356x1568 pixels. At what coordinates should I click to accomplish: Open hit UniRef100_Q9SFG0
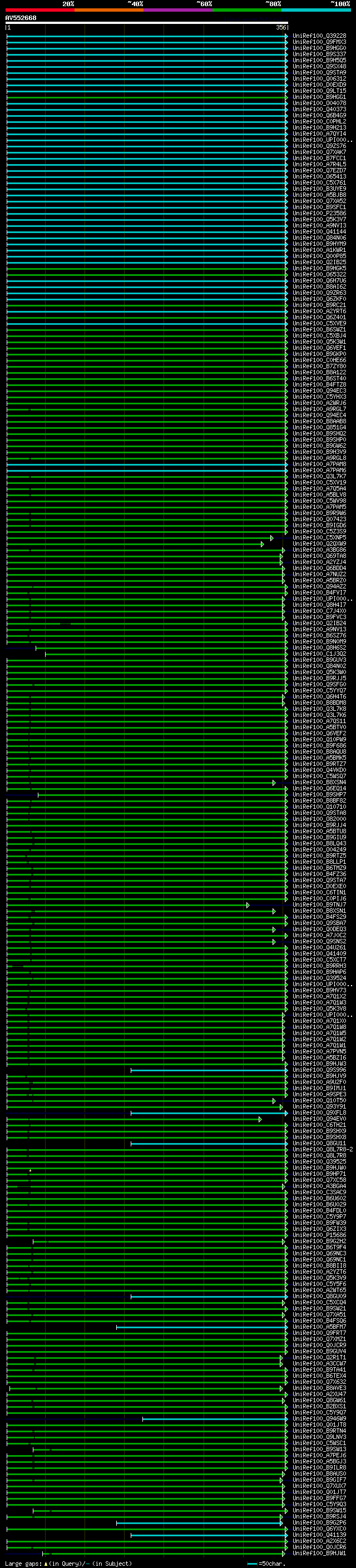[x=319, y=685]
